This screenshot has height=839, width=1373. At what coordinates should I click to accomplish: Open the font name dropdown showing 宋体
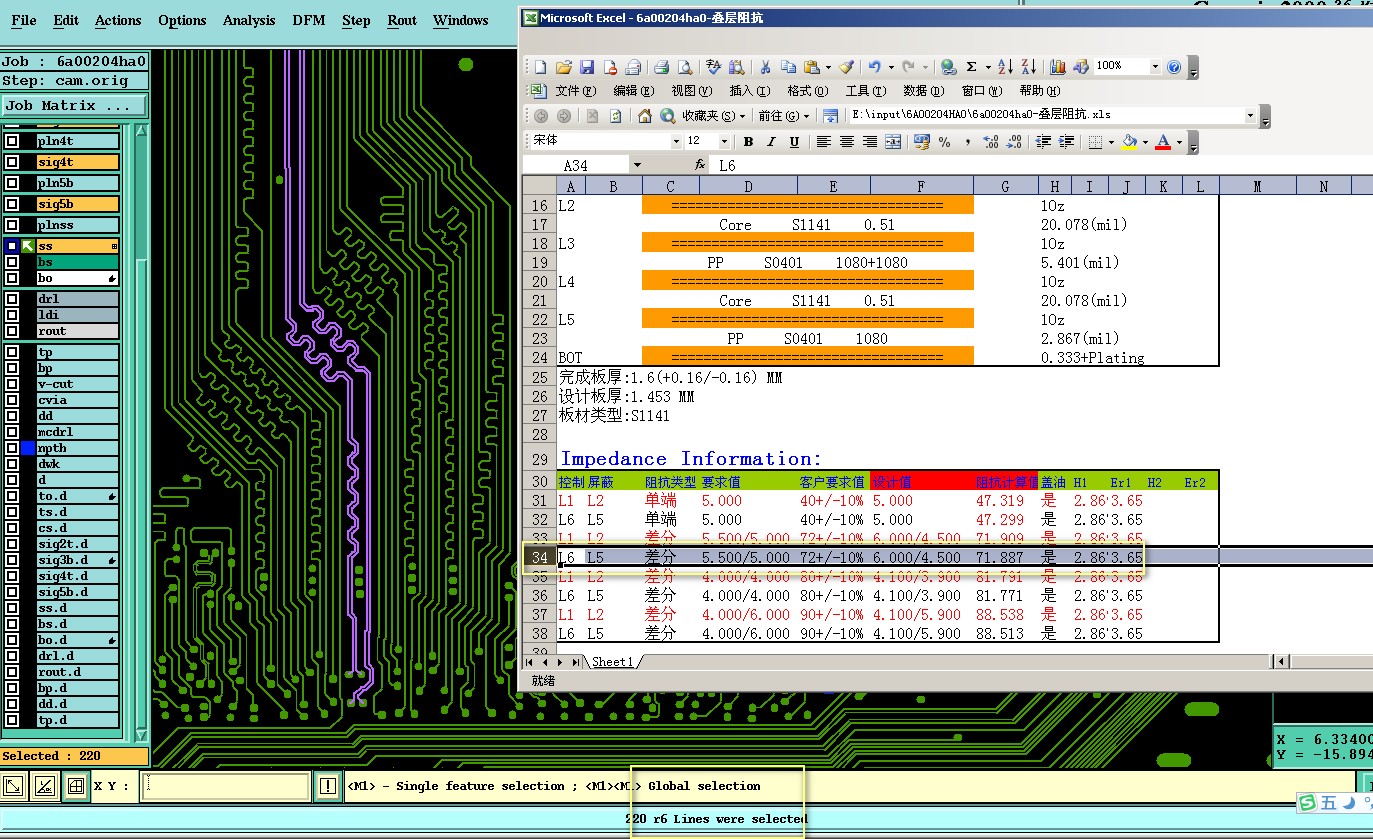(674, 142)
